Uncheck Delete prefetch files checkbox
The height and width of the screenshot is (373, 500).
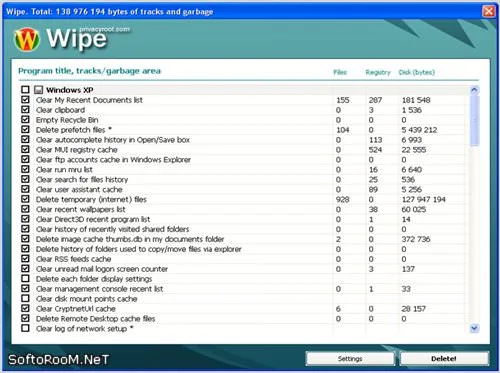point(25,130)
